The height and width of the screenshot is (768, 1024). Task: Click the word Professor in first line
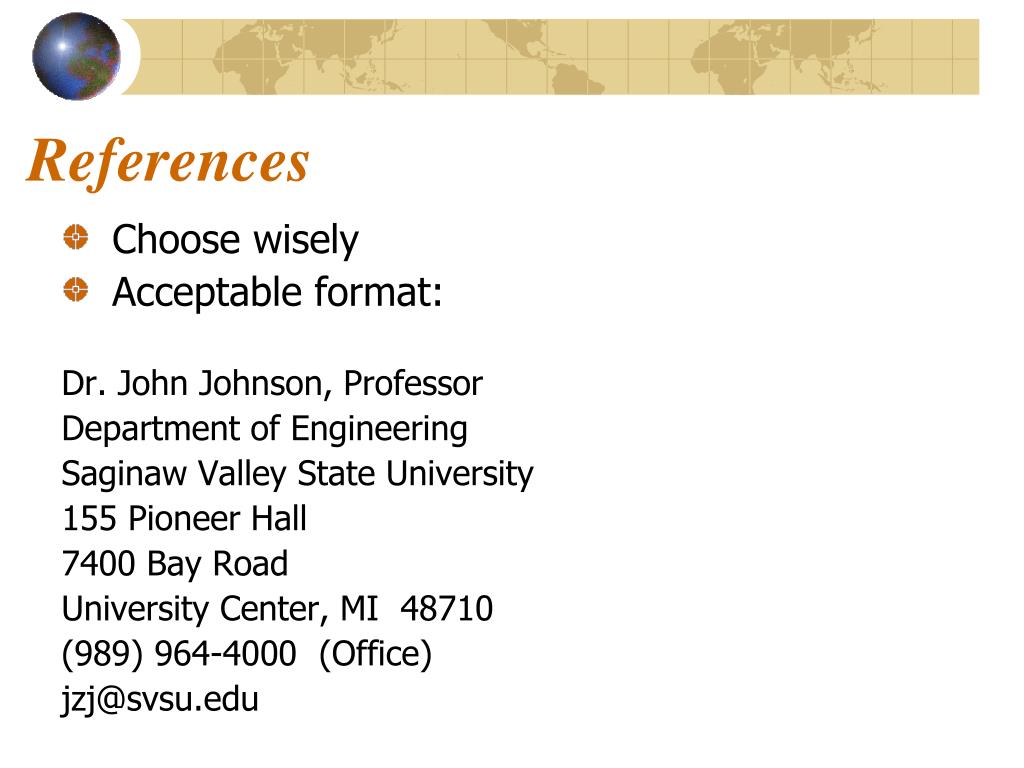[x=413, y=383]
